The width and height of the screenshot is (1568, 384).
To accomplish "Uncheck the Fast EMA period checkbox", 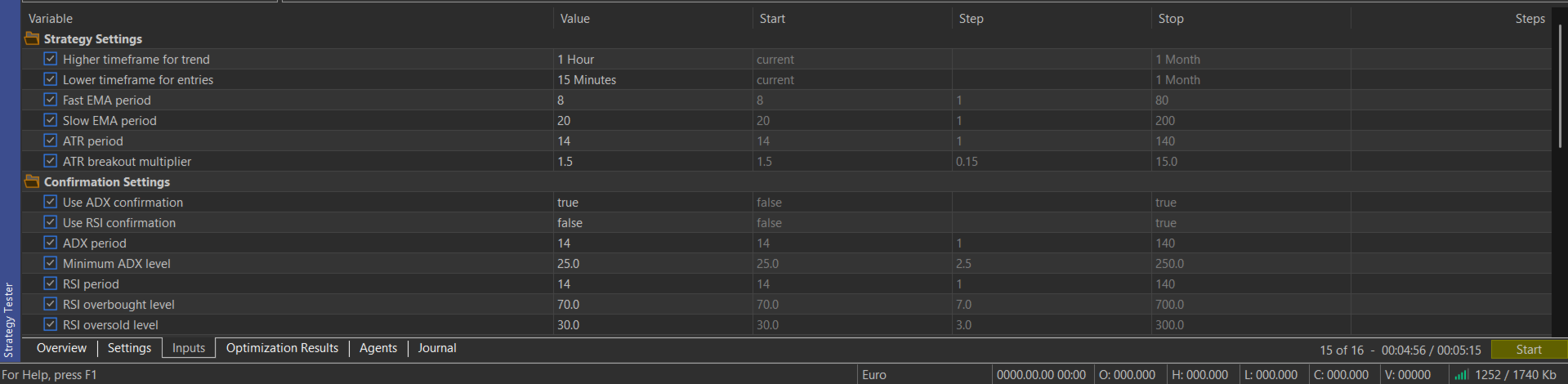I will (x=51, y=100).
